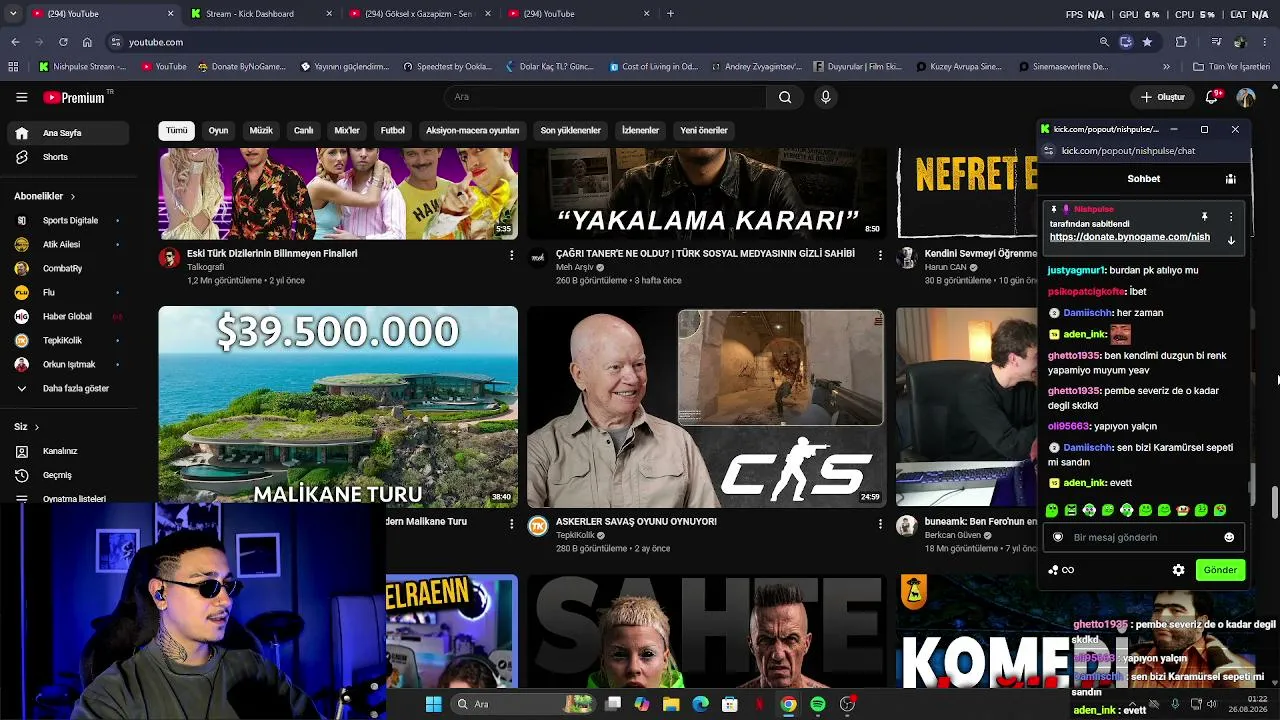Viewport: 1280px width, 720px height.
Task: Open the Orkun Işıtmak subscription
Action: pyautogui.click(x=68, y=364)
